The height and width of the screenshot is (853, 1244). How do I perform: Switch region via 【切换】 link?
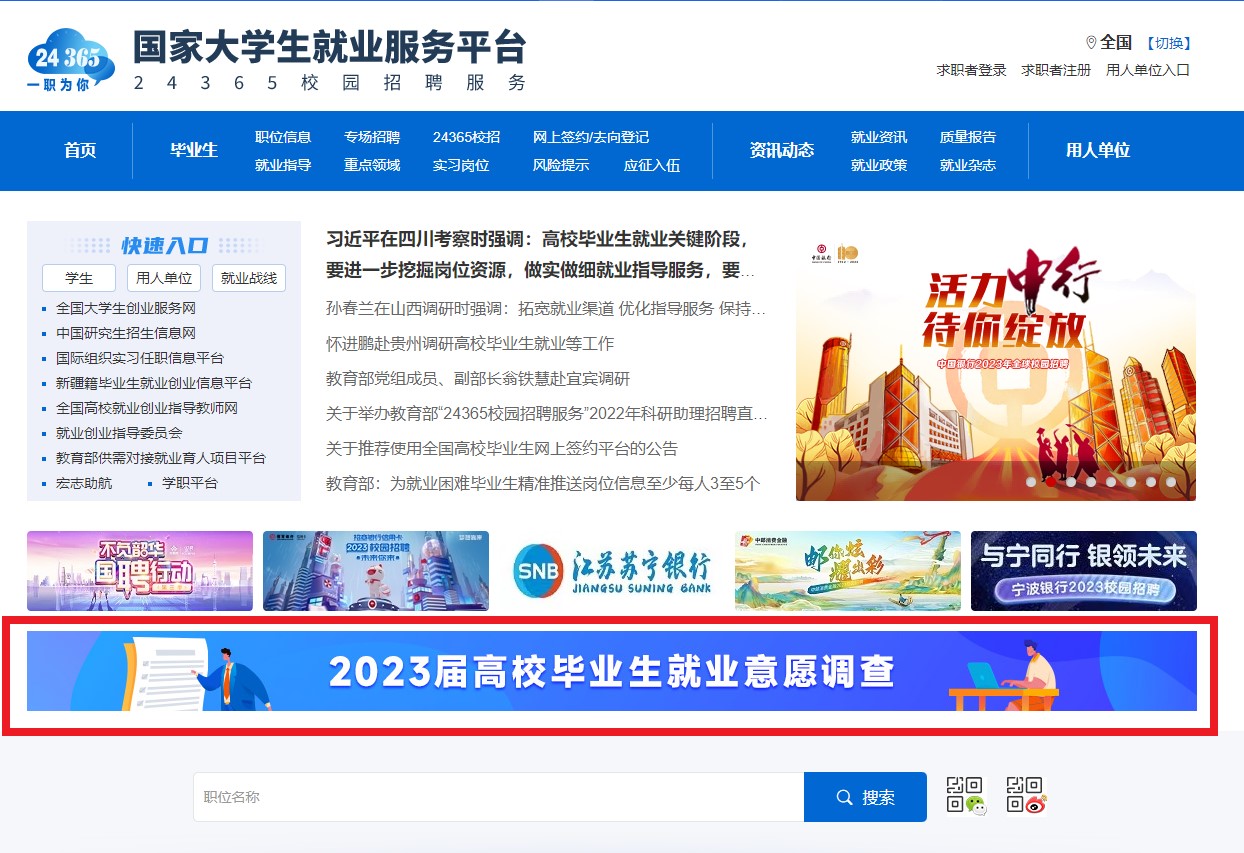1168,43
